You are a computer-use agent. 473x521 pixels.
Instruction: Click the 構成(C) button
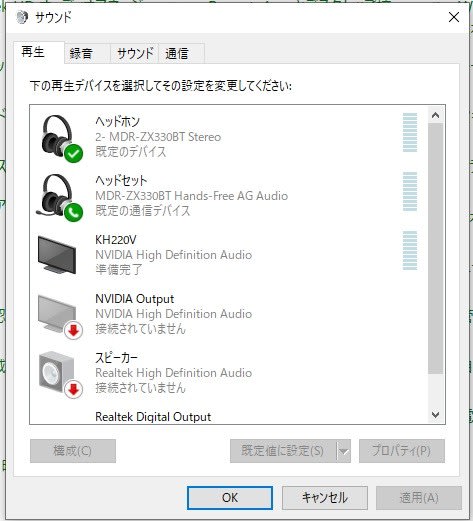[x=73, y=451]
